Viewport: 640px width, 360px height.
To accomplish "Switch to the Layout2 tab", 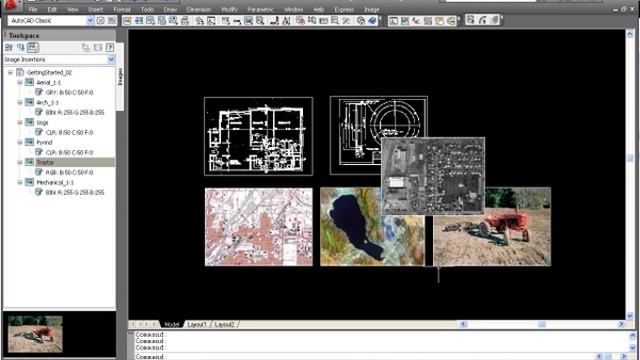I will (224, 324).
